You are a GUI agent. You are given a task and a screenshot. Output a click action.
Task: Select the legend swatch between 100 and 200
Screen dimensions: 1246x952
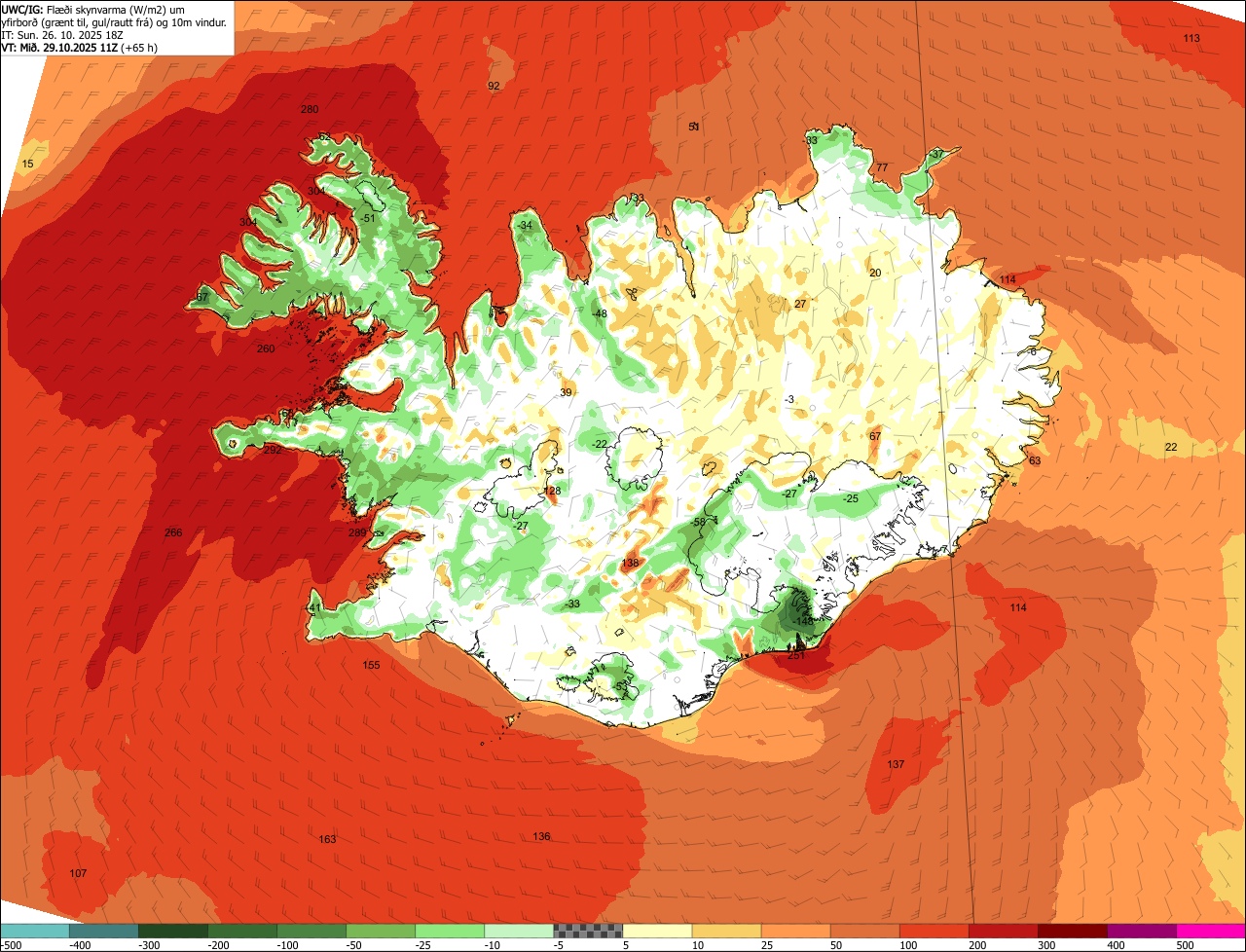tap(934, 931)
